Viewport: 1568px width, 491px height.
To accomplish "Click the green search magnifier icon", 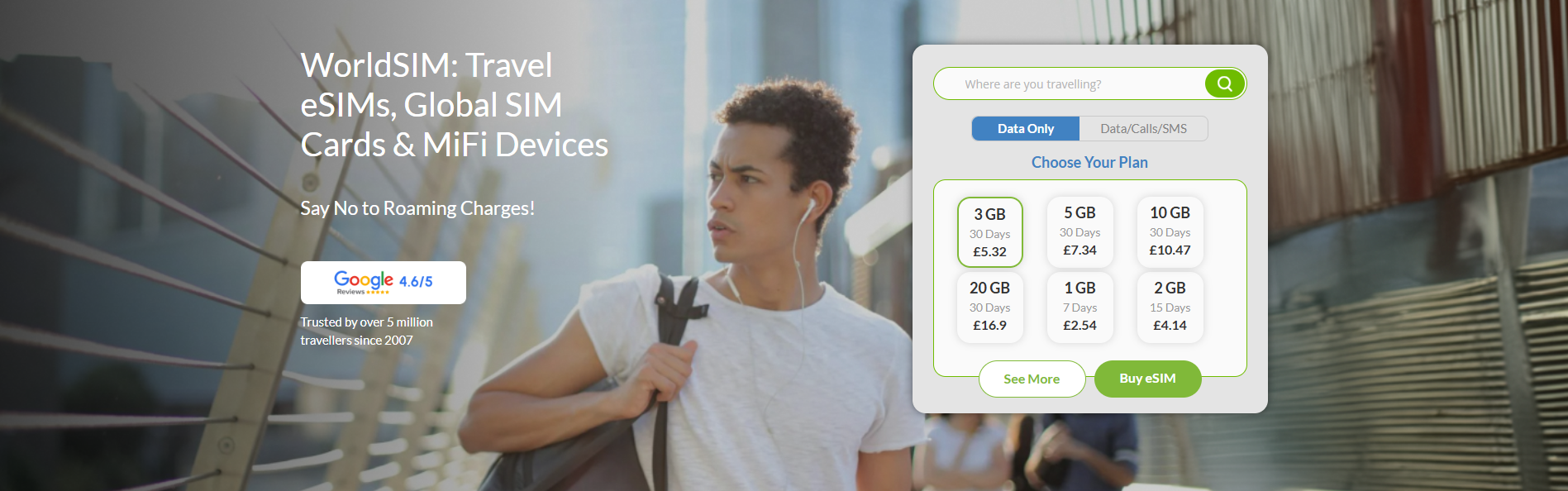I will tap(1224, 83).
